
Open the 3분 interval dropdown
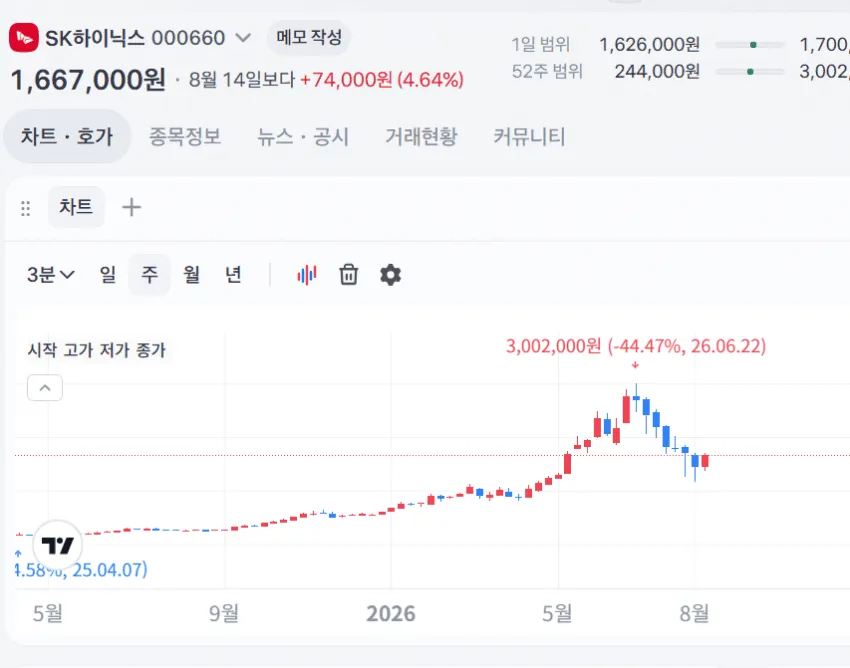coord(50,275)
